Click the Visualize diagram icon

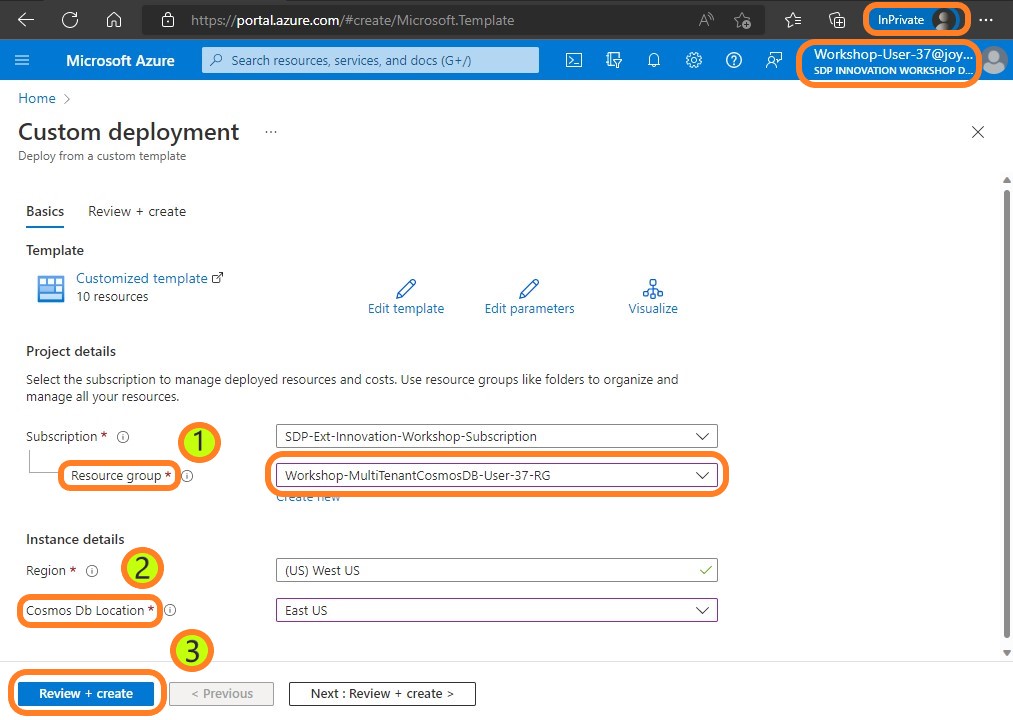(653, 288)
